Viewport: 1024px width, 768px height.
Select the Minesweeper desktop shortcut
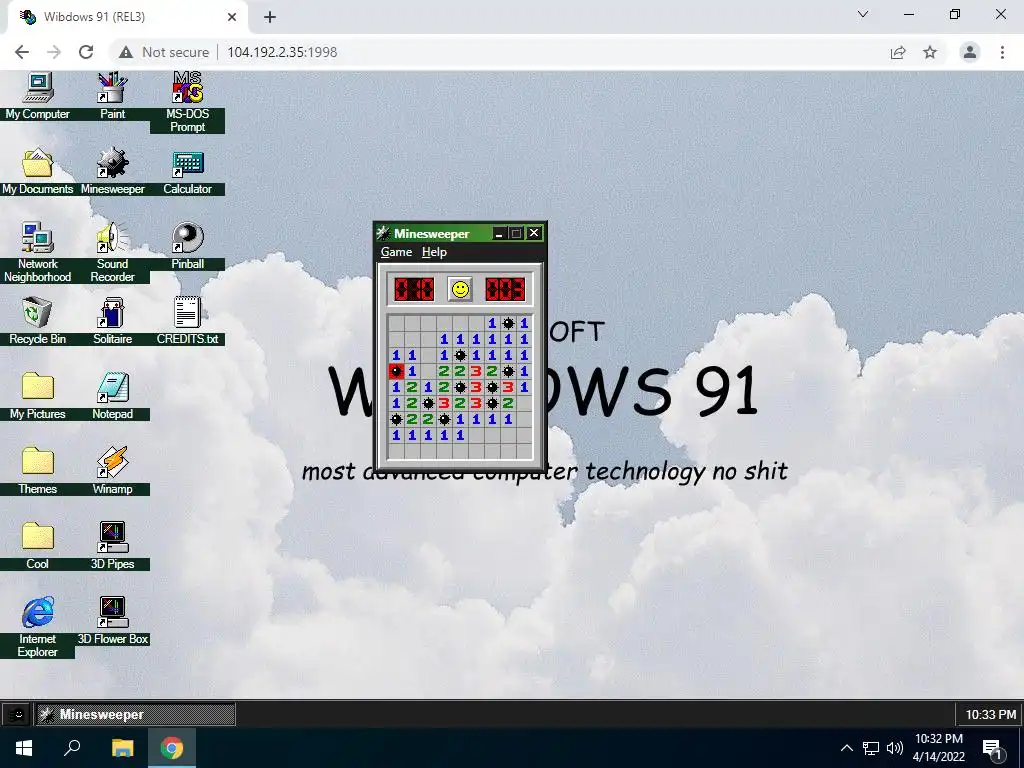tap(112, 171)
